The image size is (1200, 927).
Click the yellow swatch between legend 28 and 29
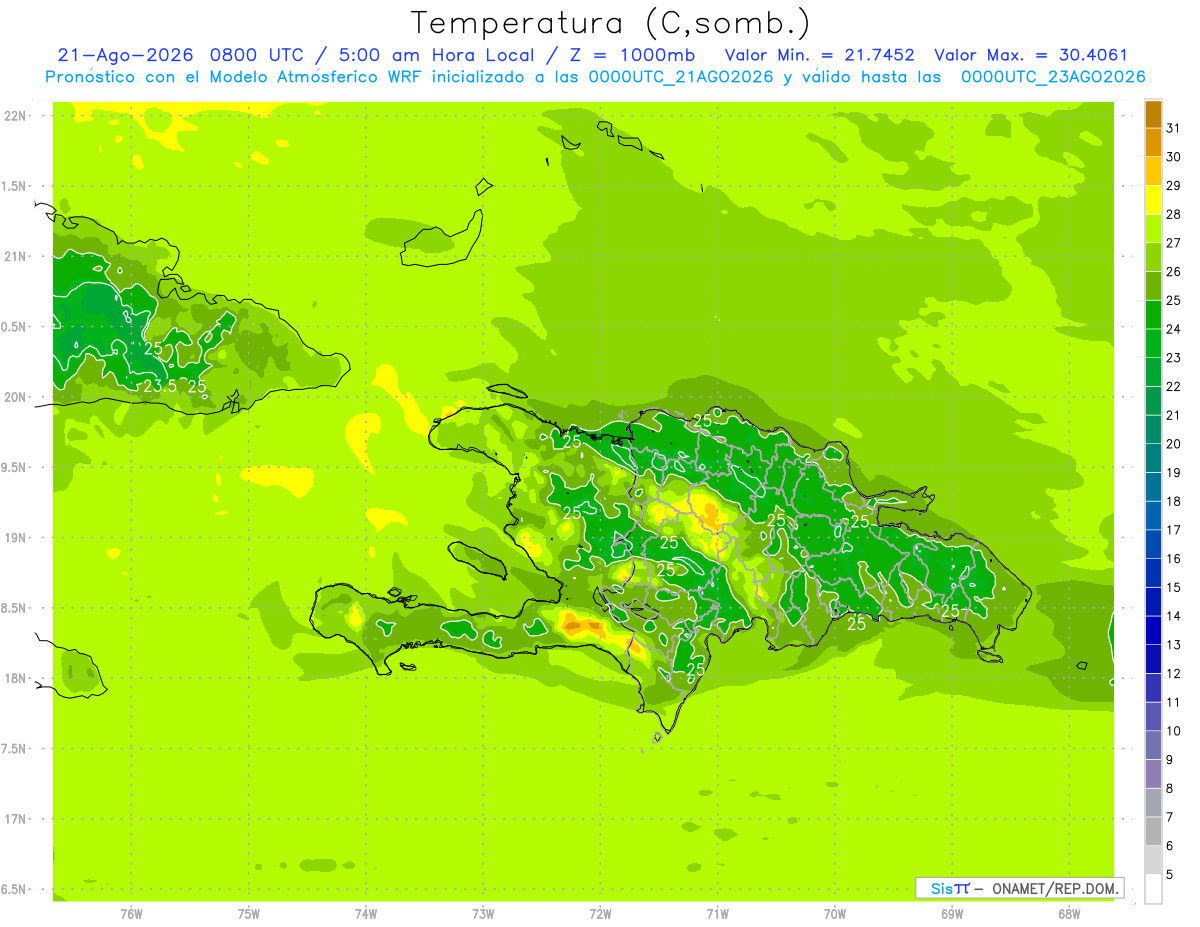(1153, 200)
